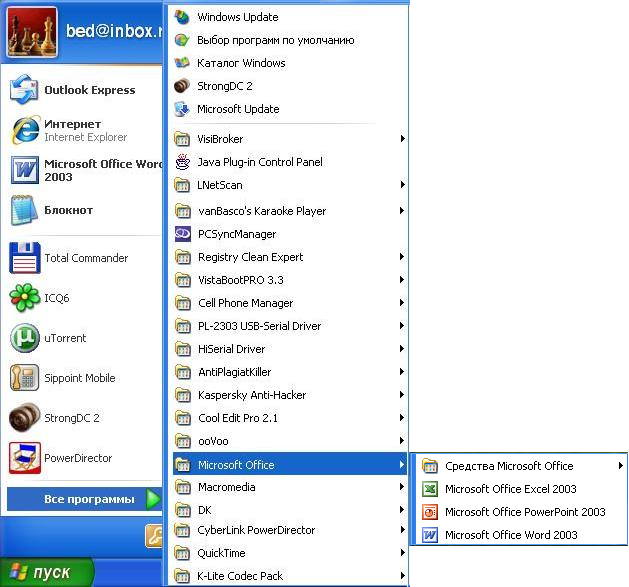Click the Средства Microsoft Office folder icon
Screen dimensions: 629x587
pos(430,466)
